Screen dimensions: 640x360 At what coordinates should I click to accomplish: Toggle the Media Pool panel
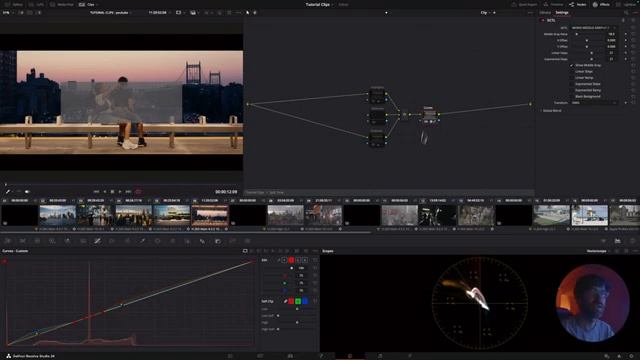point(62,4)
